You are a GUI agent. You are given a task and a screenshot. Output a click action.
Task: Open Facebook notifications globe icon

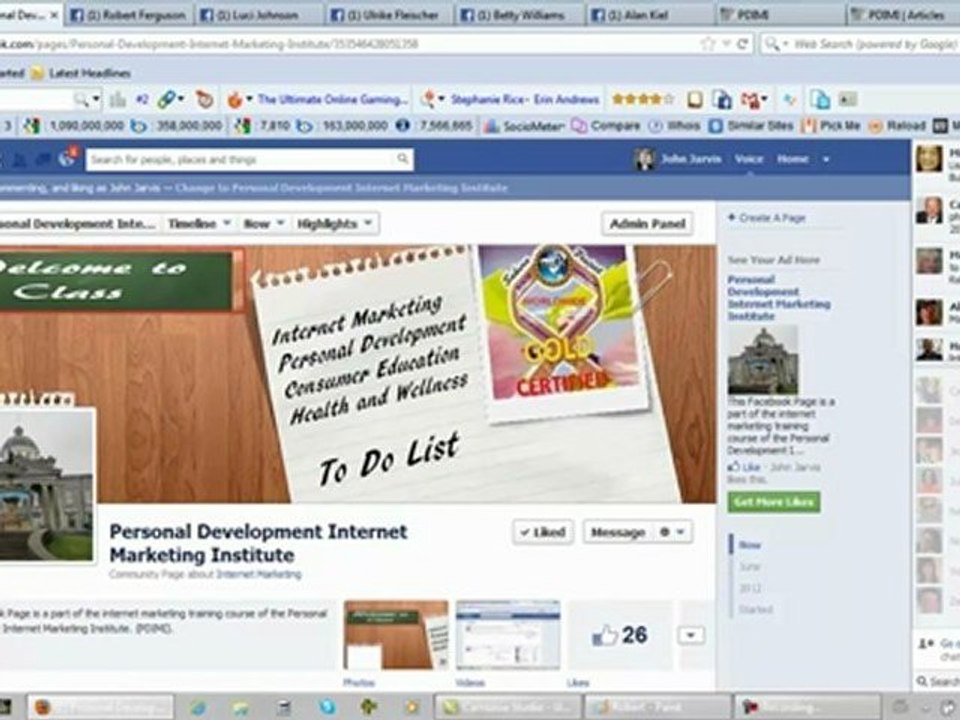(x=67, y=157)
